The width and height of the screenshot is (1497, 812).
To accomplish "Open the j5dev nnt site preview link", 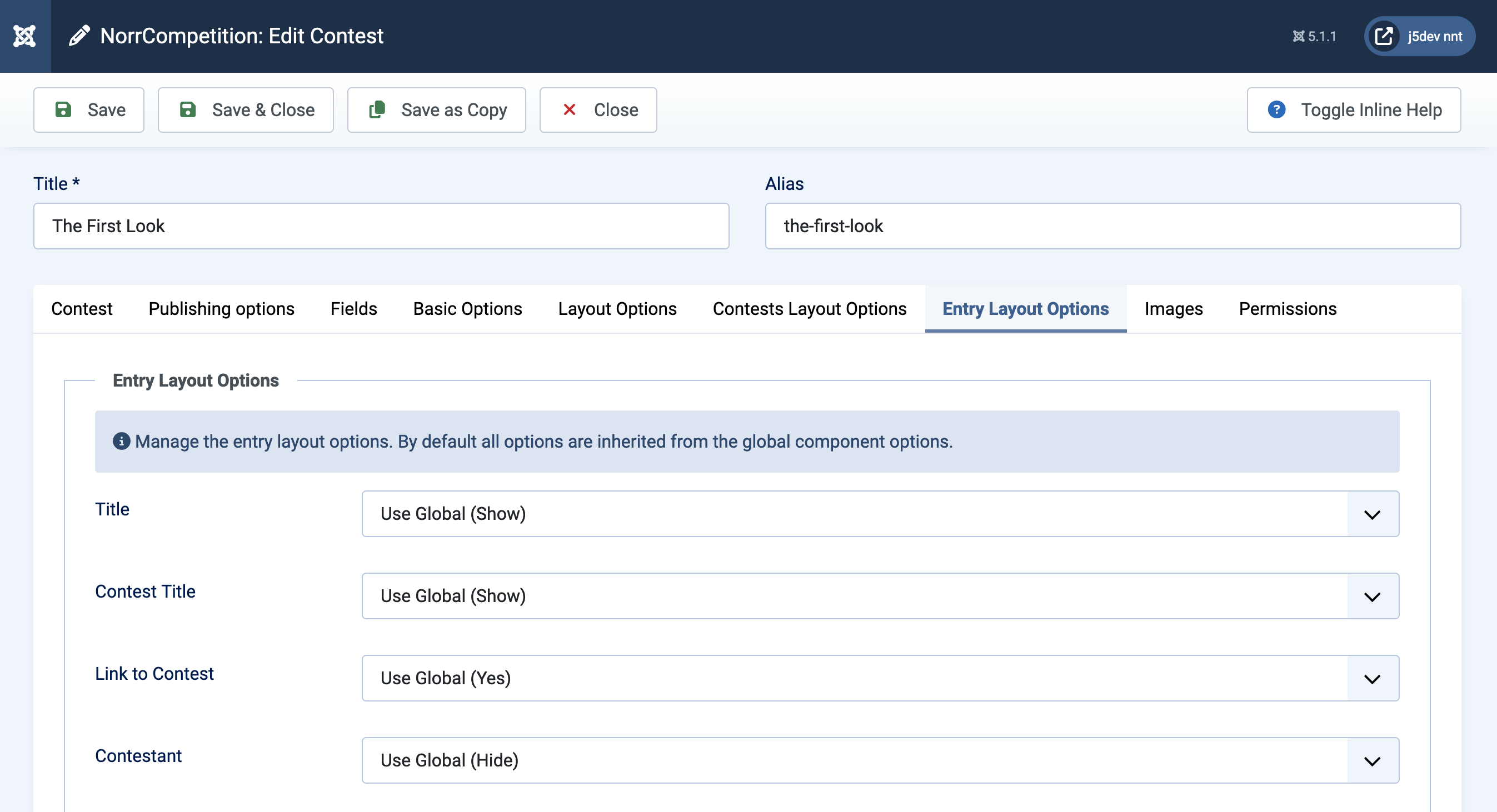I will (1419, 36).
